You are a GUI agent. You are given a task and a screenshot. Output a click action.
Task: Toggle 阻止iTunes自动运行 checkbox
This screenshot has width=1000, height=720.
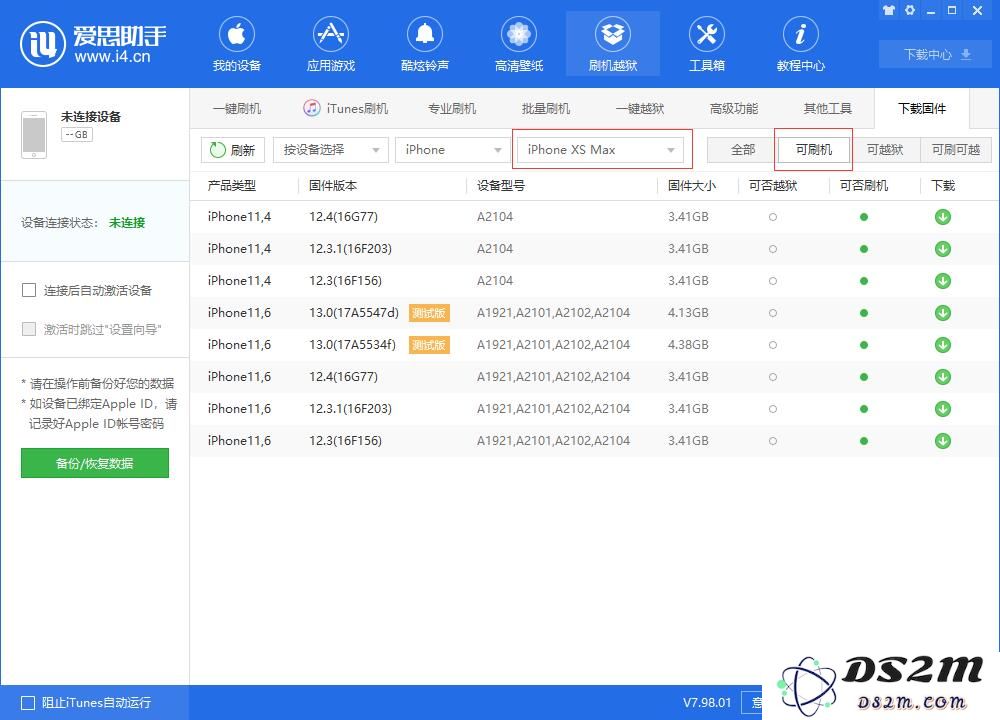click(x=28, y=703)
